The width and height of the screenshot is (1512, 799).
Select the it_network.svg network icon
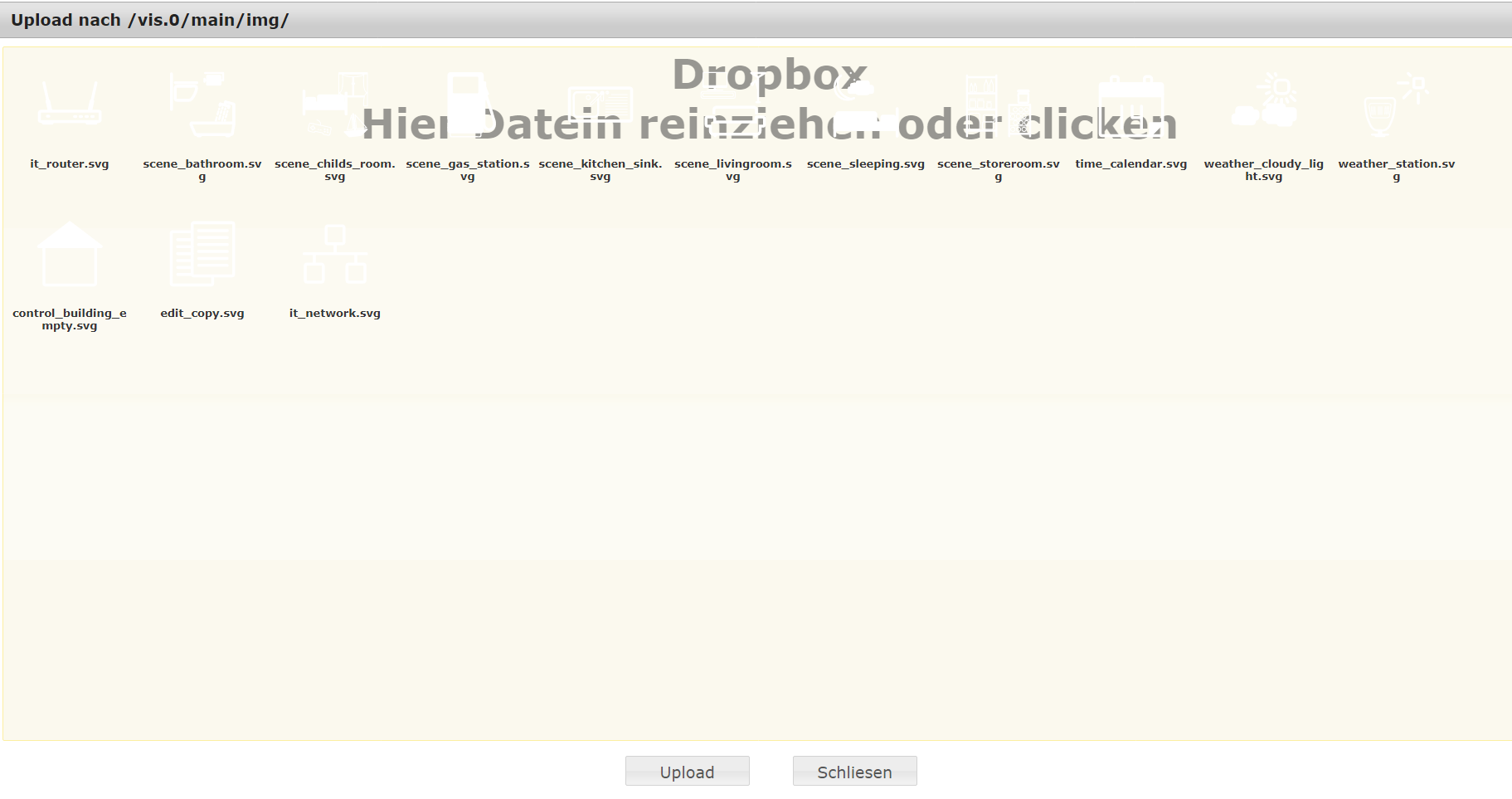point(335,254)
